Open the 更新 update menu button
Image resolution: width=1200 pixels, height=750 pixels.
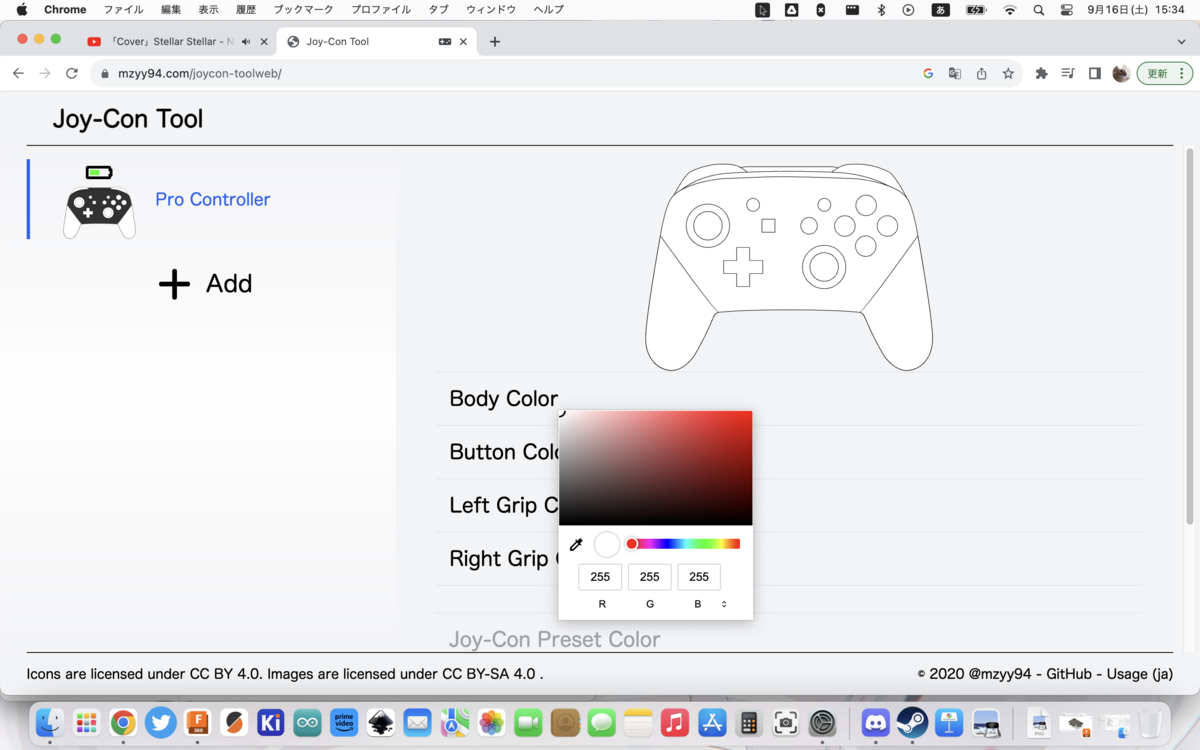(1164, 73)
